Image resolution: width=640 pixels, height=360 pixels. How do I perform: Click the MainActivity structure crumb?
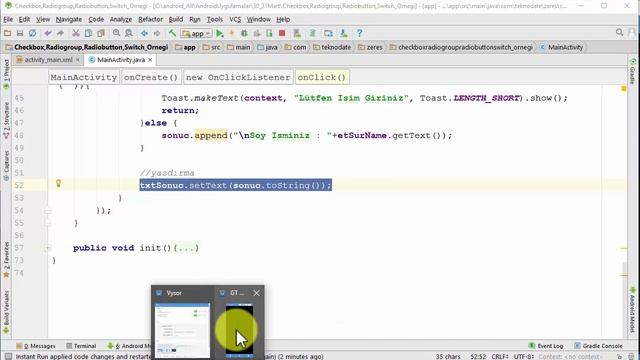click(84, 77)
